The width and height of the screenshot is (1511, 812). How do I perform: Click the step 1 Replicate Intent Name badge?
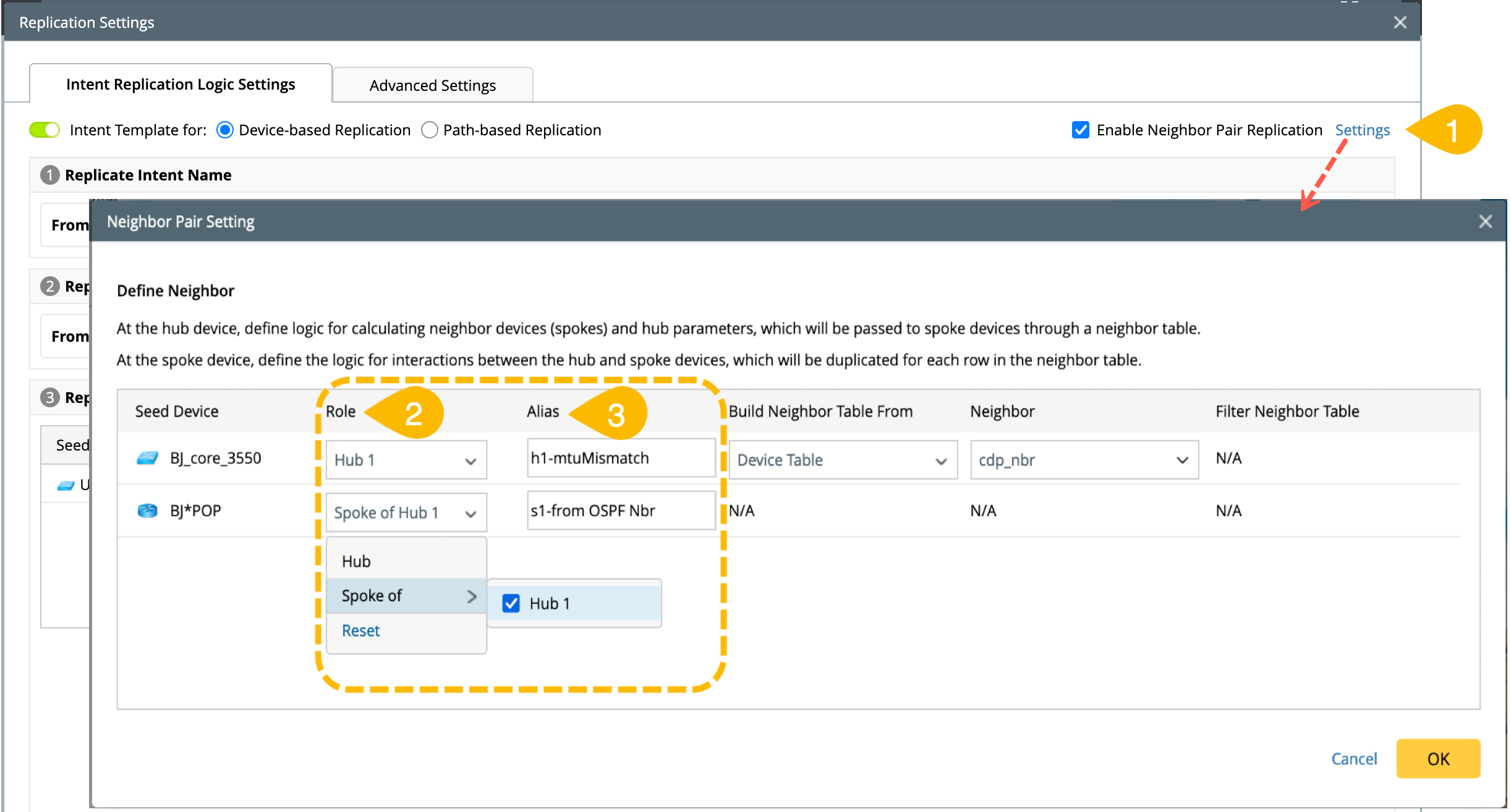pos(49,175)
